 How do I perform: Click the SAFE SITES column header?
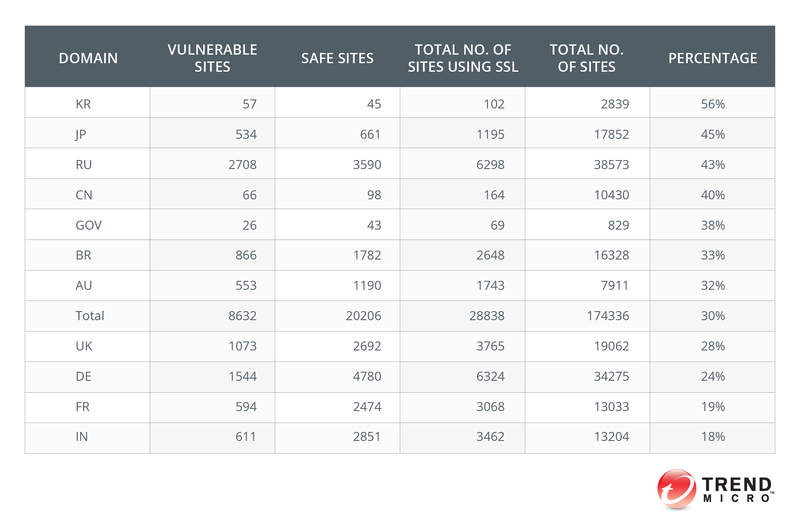click(x=337, y=58)
